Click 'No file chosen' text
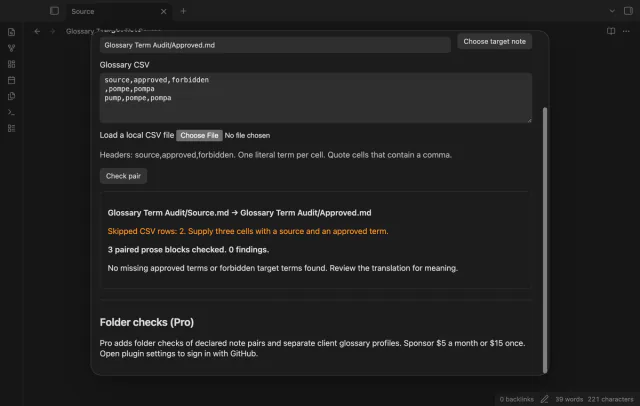Viewport: 640px width, 406px height. click(x=247, y=135)
